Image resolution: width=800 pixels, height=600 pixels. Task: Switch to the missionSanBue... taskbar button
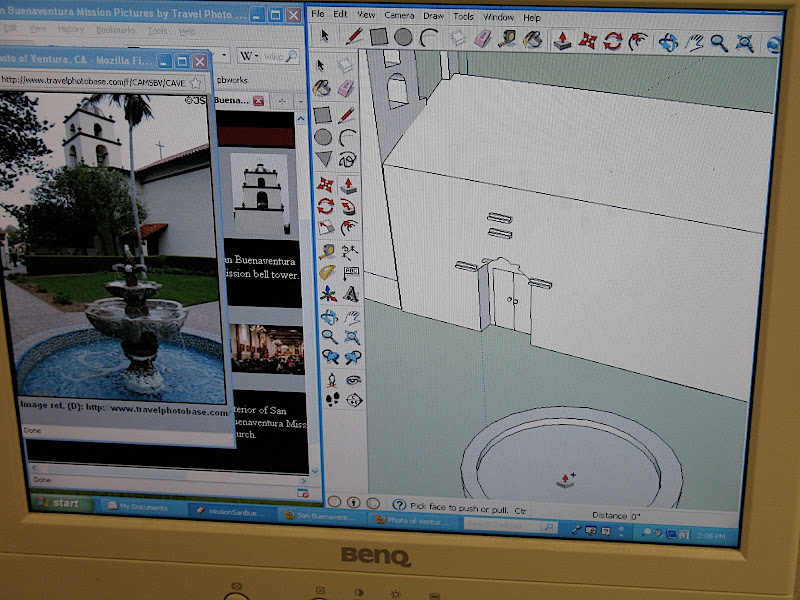(232, 512)
